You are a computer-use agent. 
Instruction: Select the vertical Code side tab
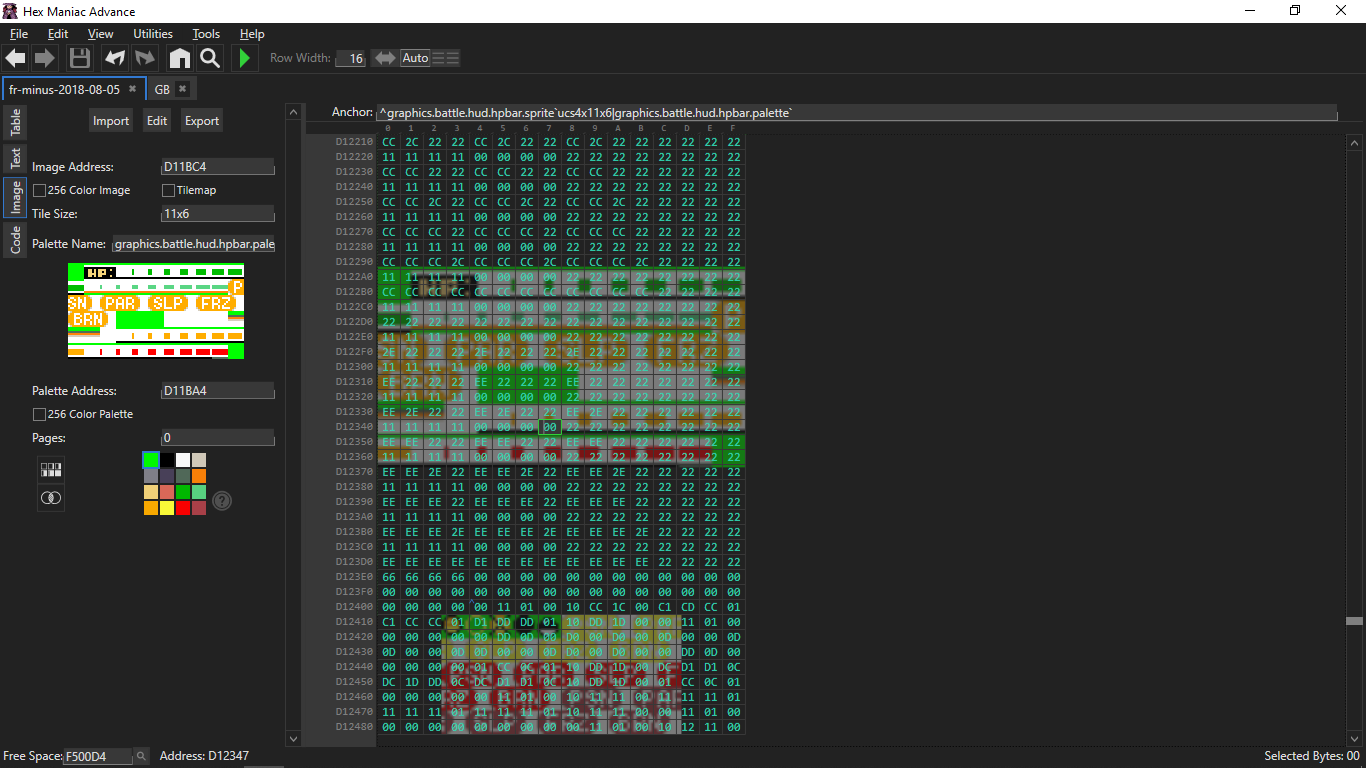coord(15,240)
